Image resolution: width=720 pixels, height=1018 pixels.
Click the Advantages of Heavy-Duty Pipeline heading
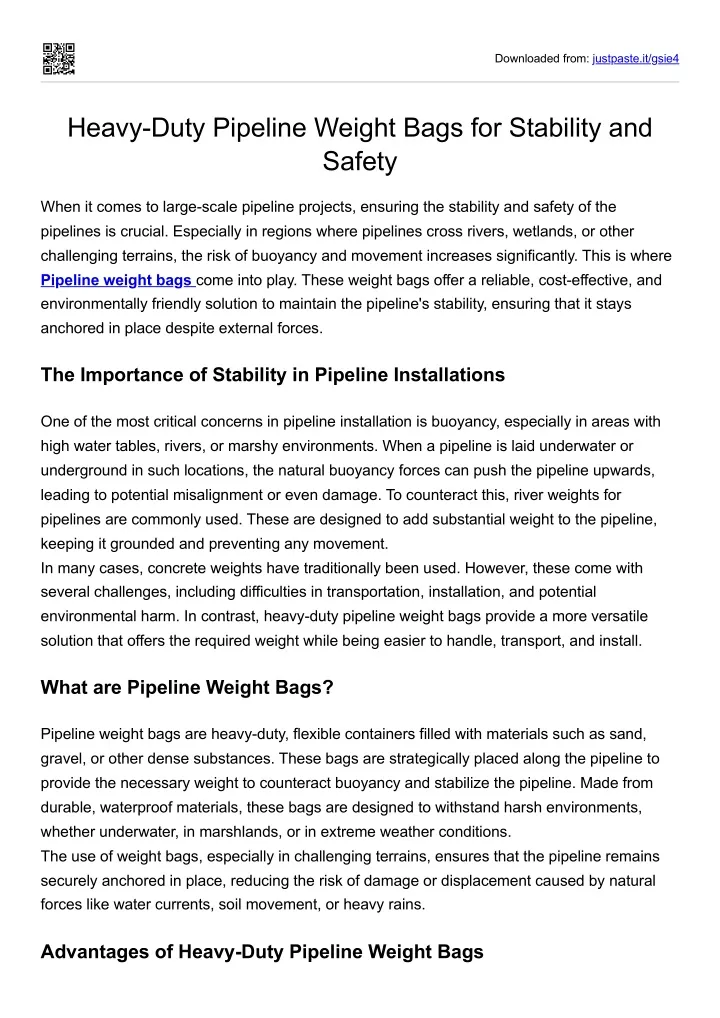(x=262, y=952)
